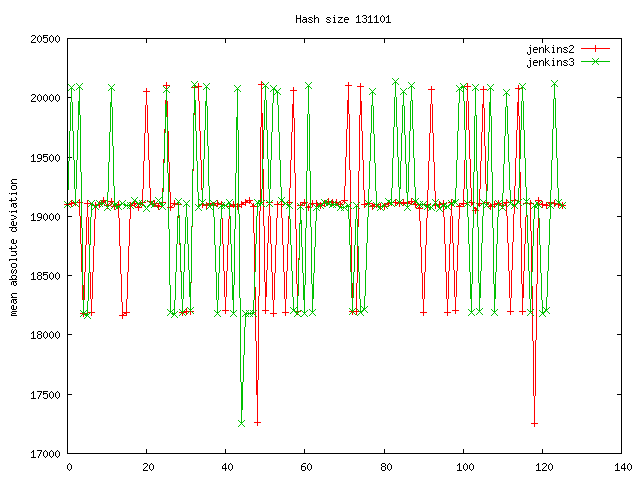Click the "mean absolute deviation" y-axis label
Image resolution: width=640 pixels, height=480 pixels.
click(x=14, y=247)
